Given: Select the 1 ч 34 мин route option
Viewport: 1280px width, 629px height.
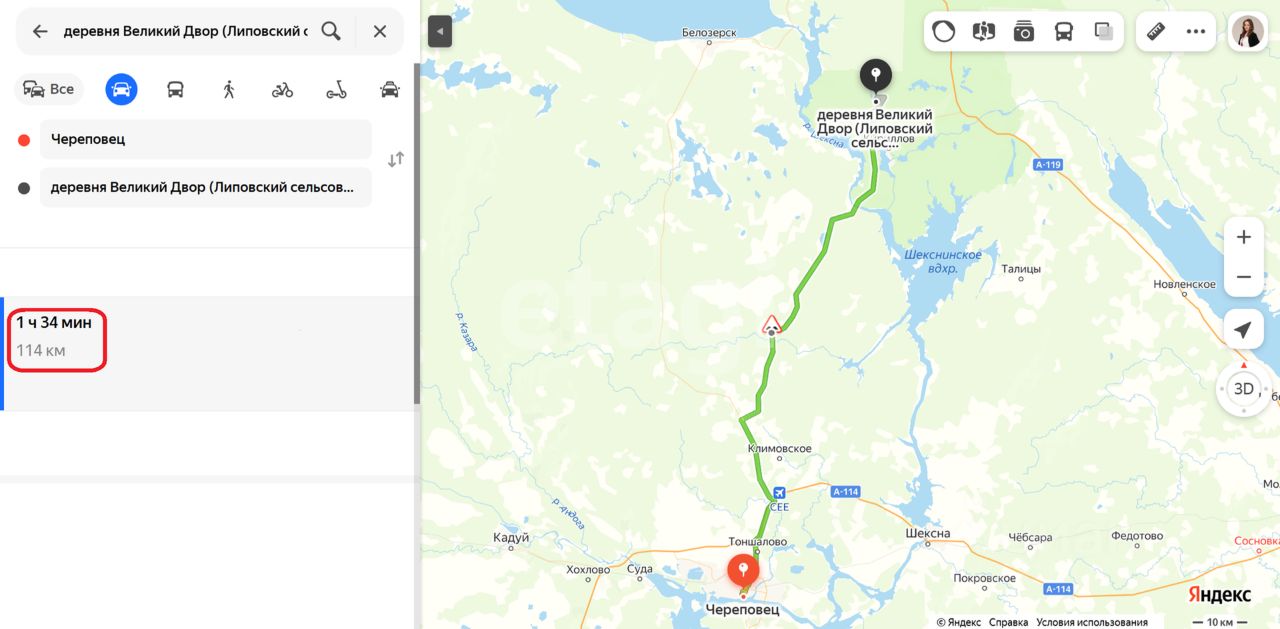Looking at the screenshot, I should 208,353.
